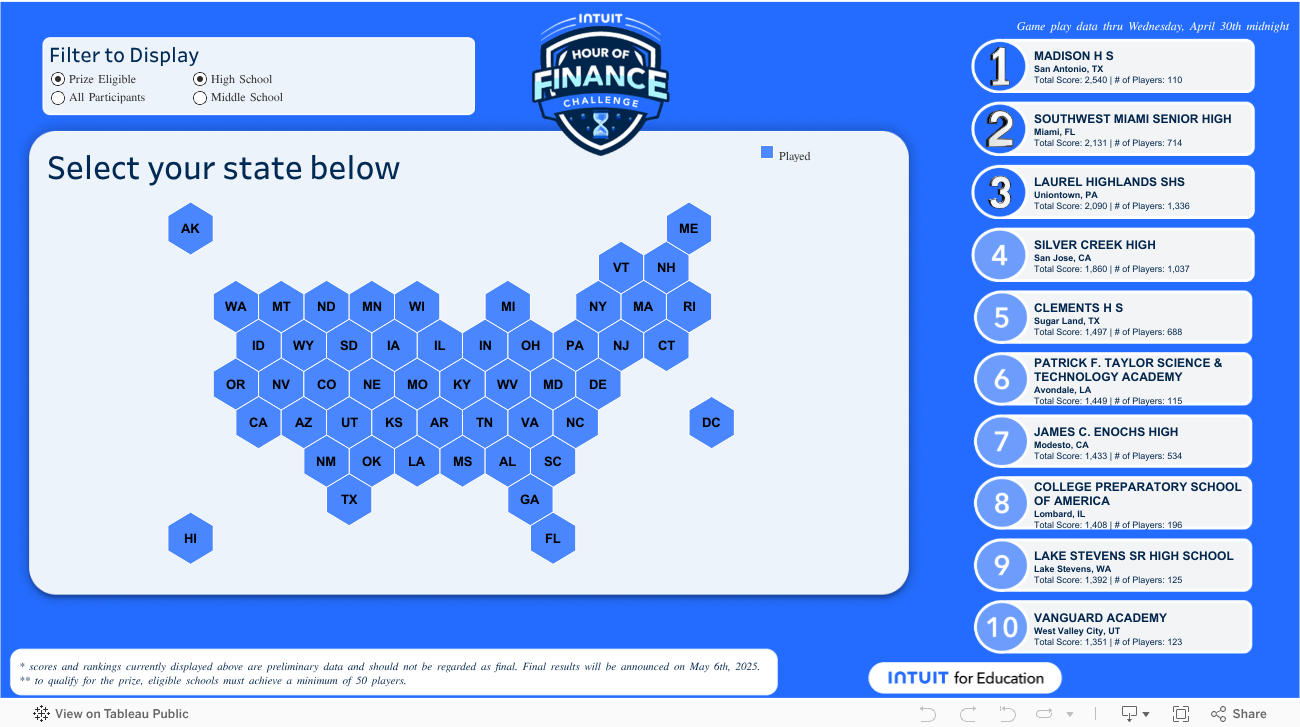The width and height of the screenshot is (1300, 727).
Task: Choose the Middle School filter
Action: (200, 98)
